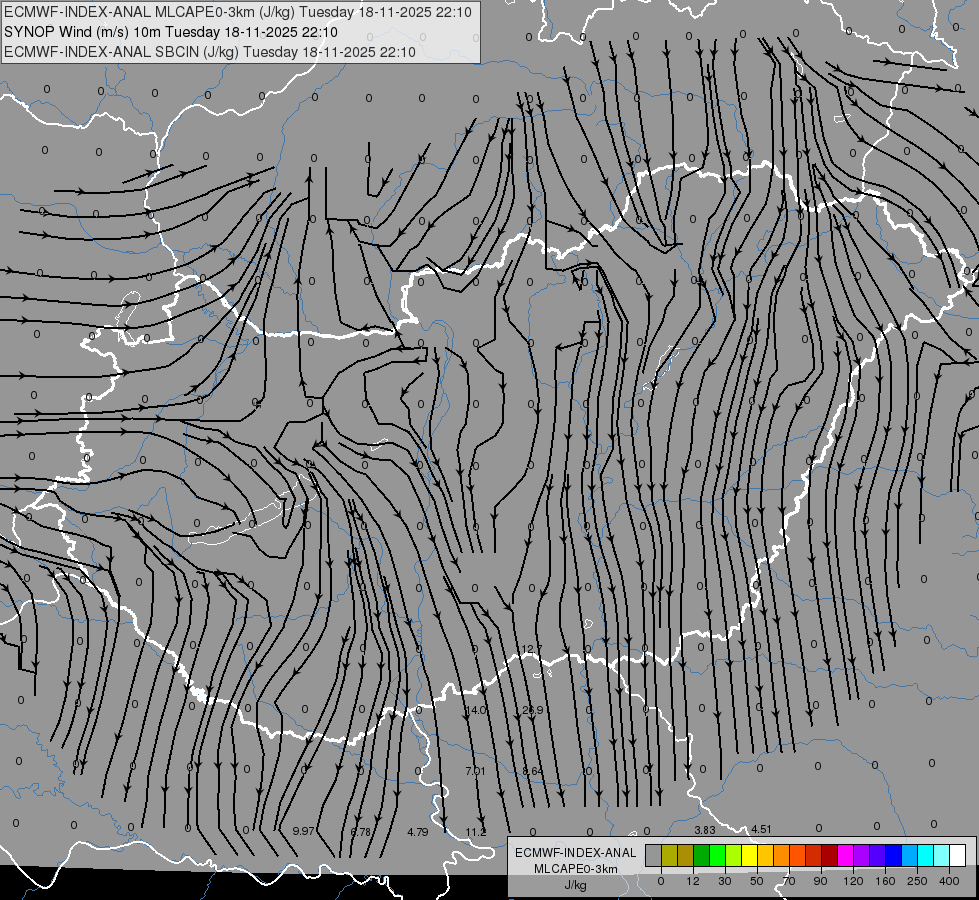979x900 pixels.
Task: Select the magenta swatch in the color scale
Action: point(845,855)
